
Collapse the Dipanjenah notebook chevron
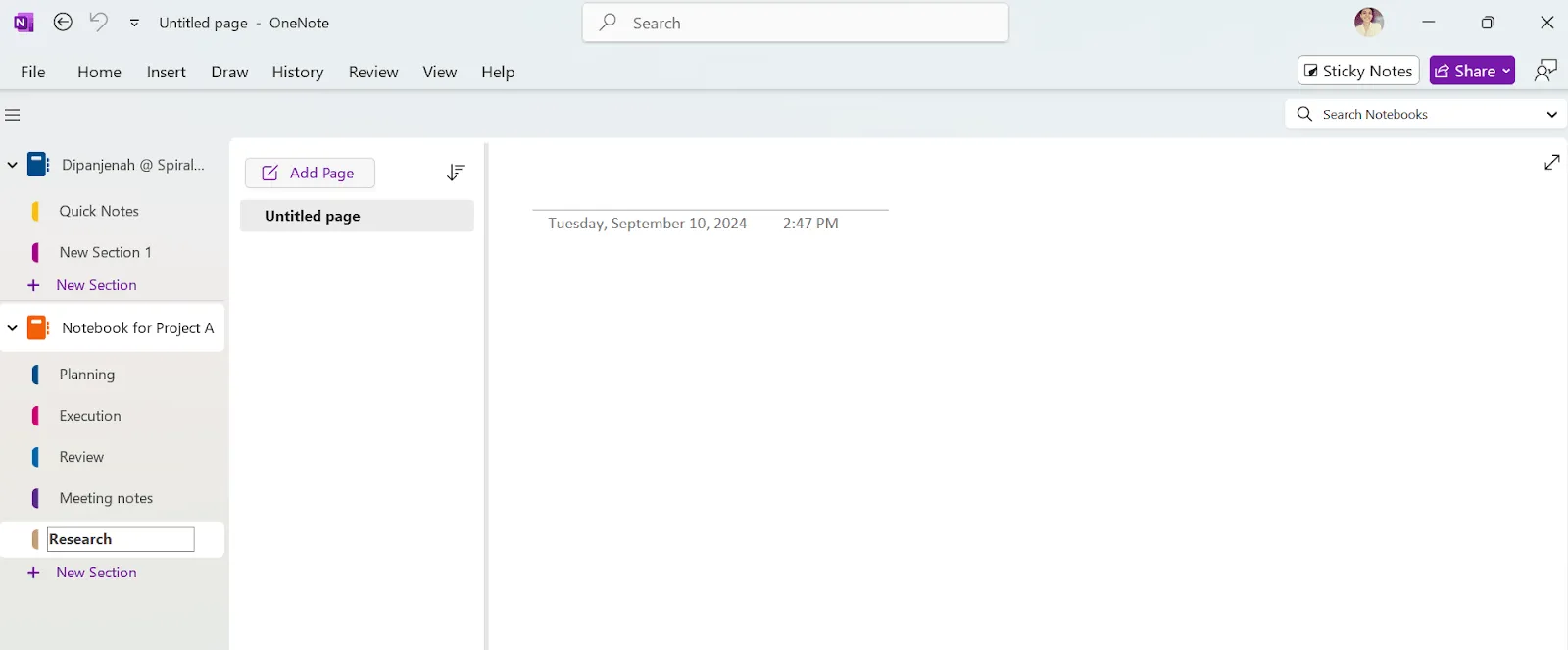tap(12, 165)
